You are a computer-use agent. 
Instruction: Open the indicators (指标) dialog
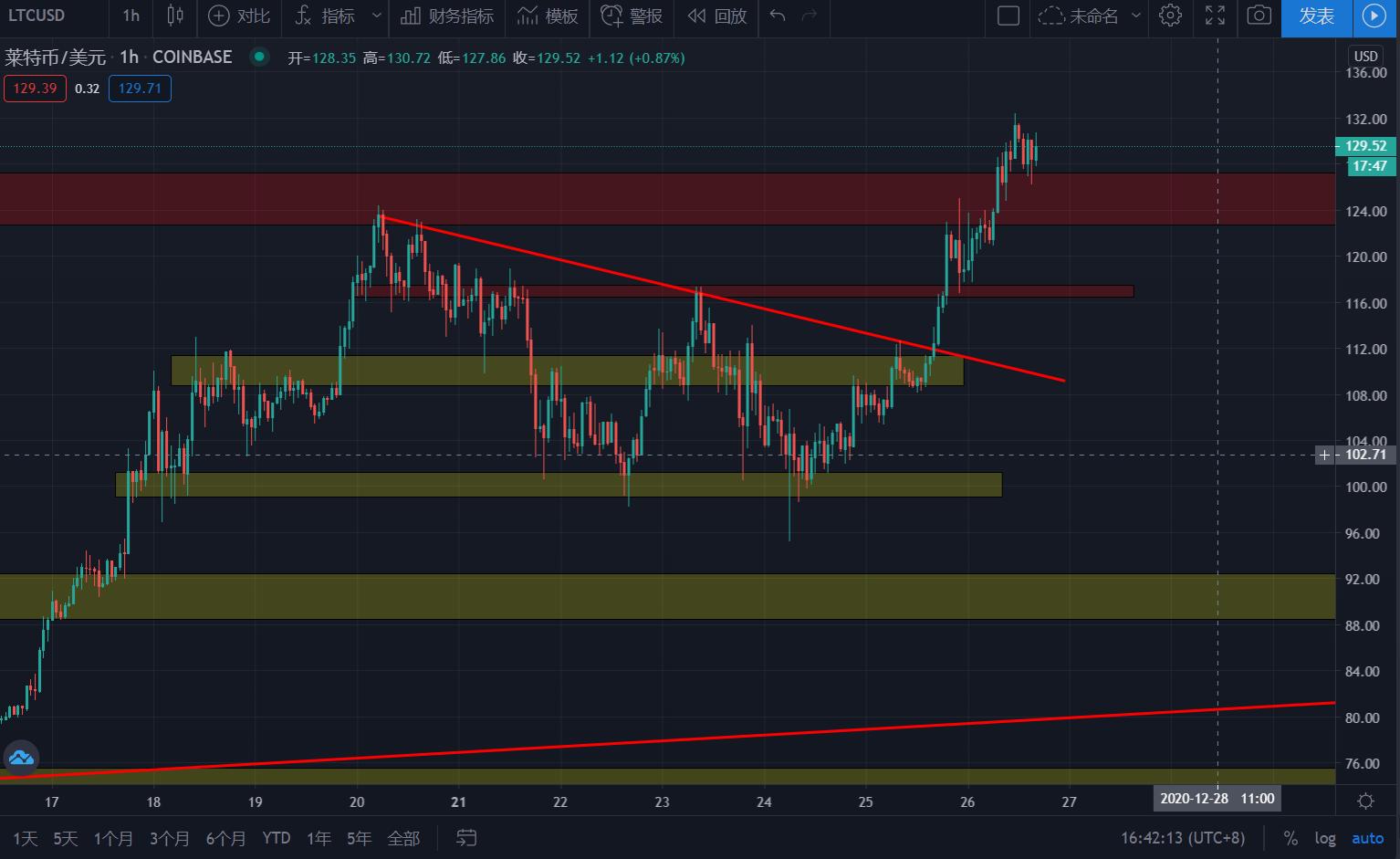325,16
